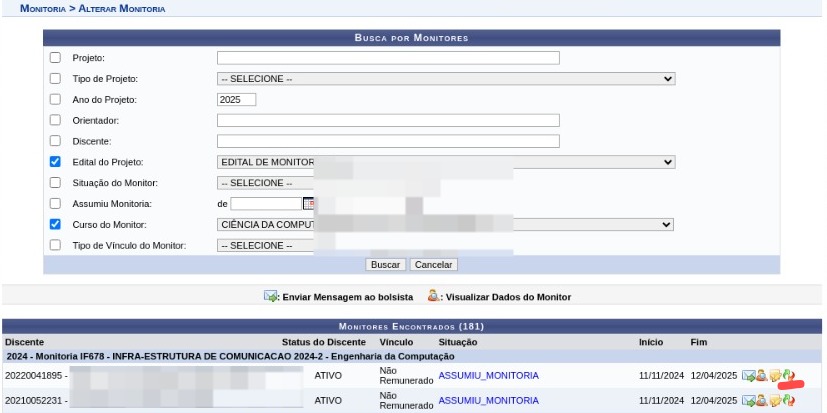Click yellow note edit icon for student 20220041895
Viewport: 827px width, 413px height.
pos(774,376)
